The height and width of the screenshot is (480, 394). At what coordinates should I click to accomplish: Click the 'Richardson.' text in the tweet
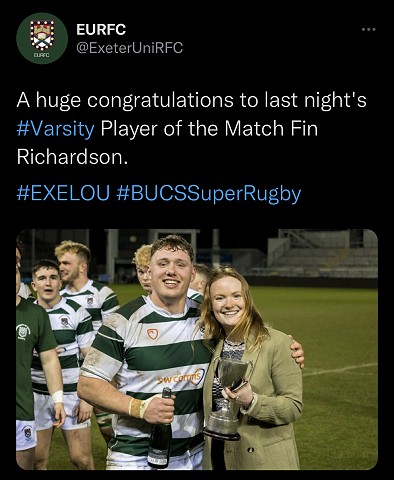pyautogui.click(x=72, y=156)
